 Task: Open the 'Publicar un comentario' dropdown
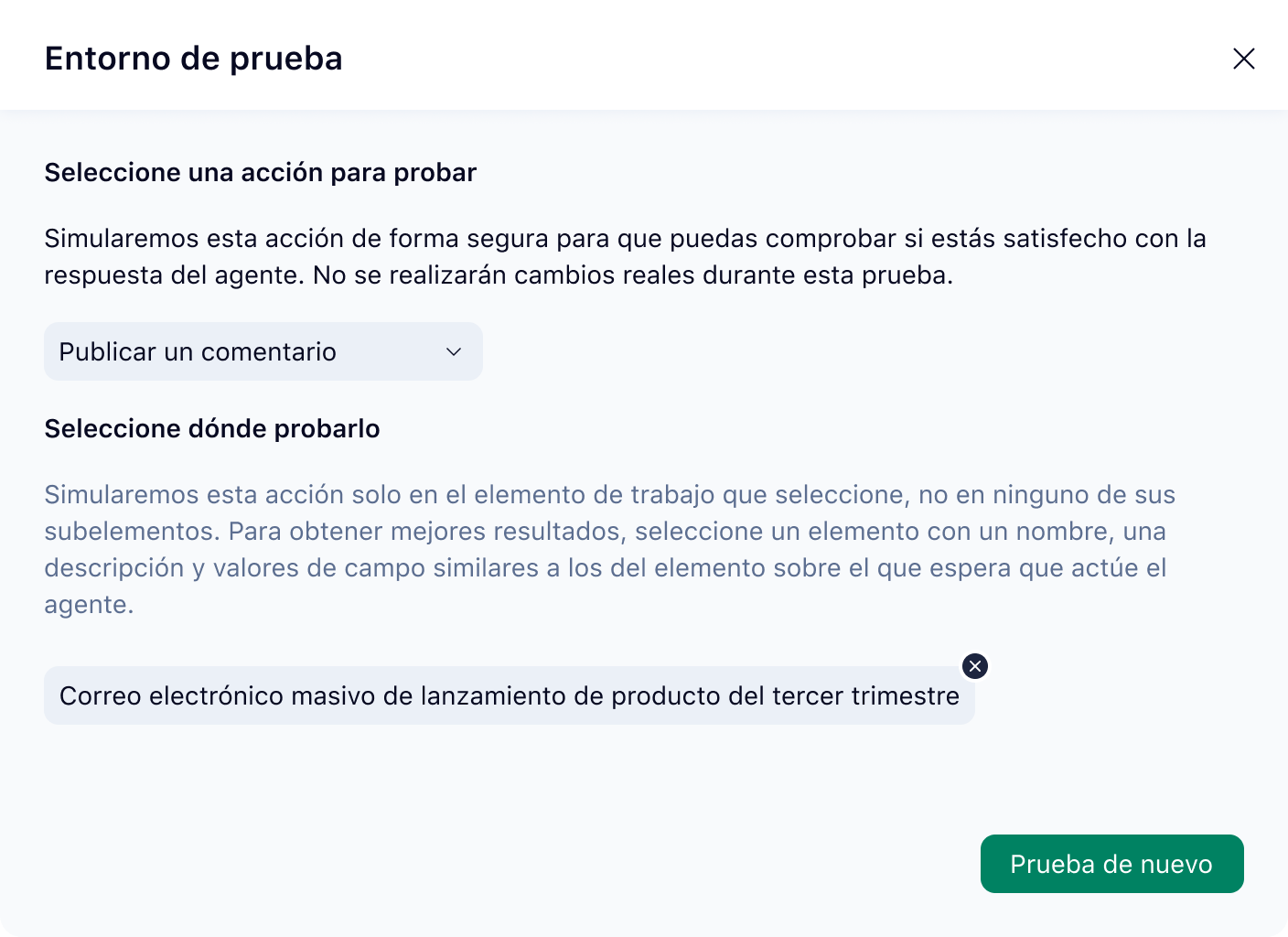[x=263, y=351]
